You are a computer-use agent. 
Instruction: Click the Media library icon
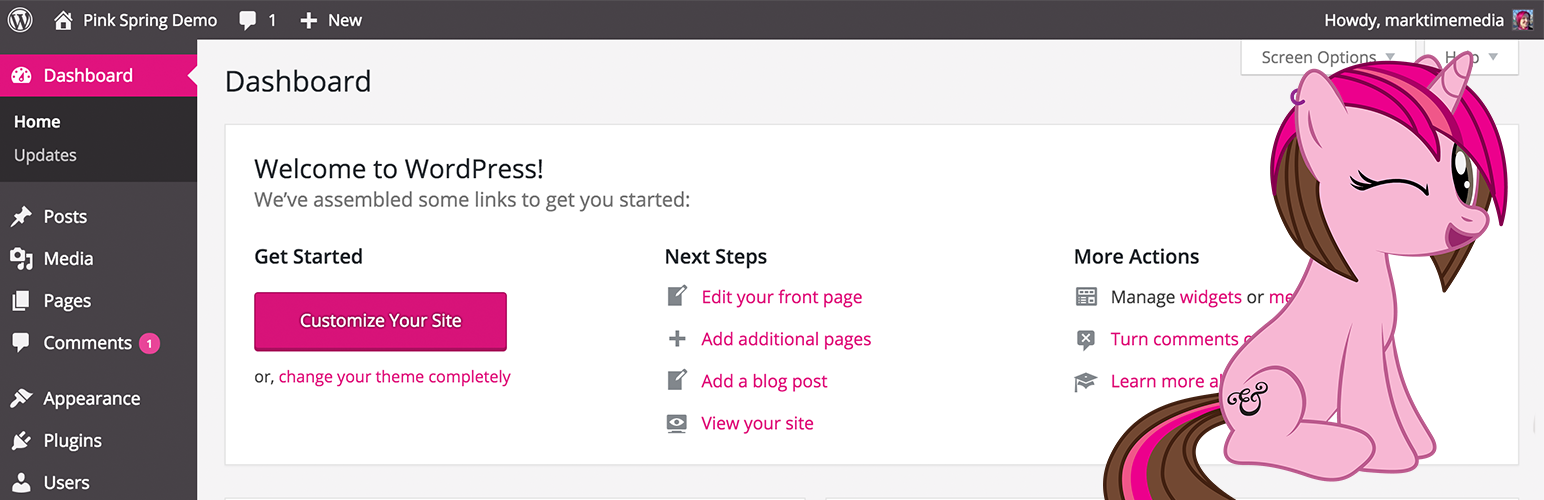point(21,259)
